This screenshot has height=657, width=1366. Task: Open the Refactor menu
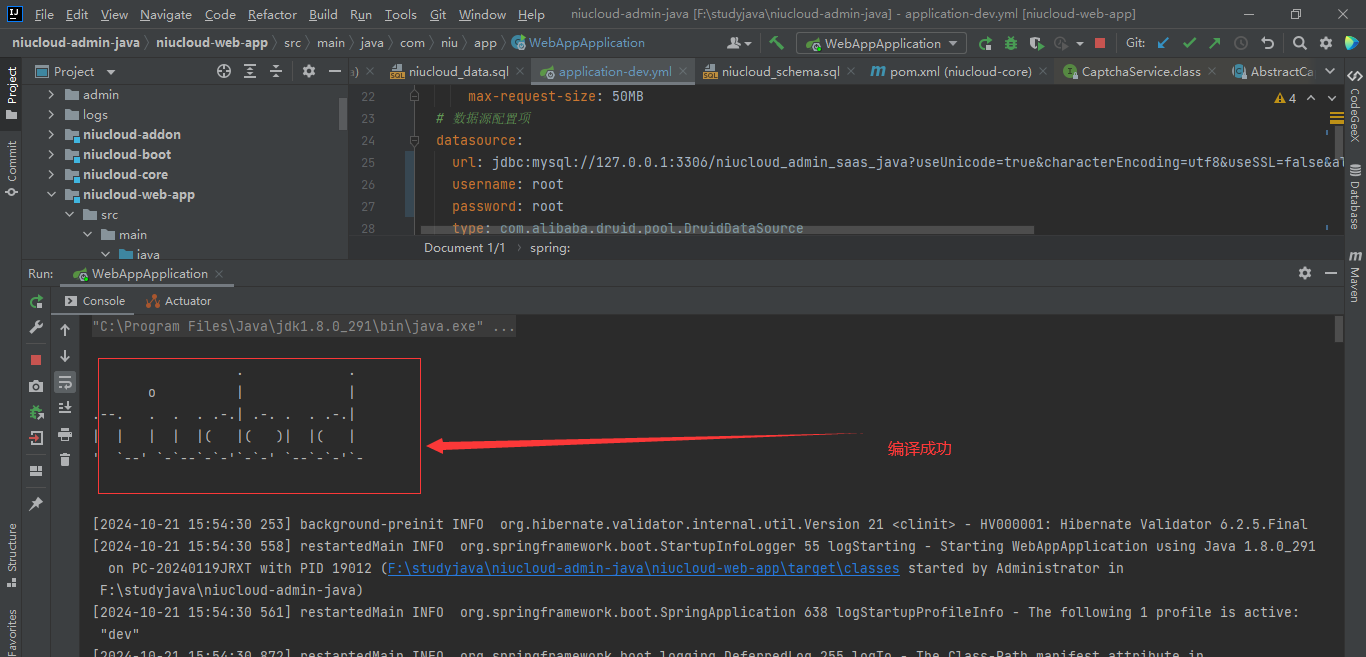(x=272, y=14)
